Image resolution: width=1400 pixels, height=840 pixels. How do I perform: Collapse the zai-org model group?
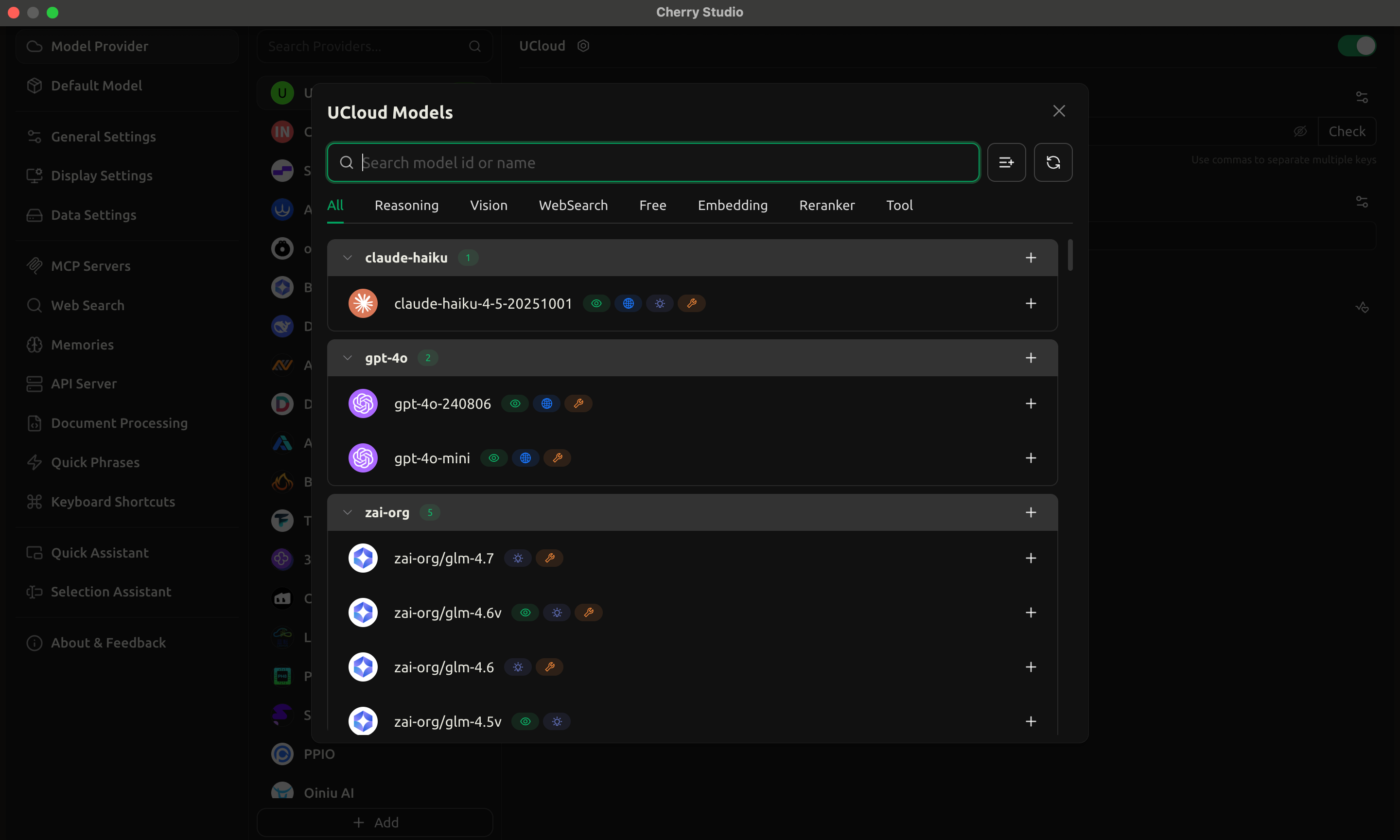(348, 512)
